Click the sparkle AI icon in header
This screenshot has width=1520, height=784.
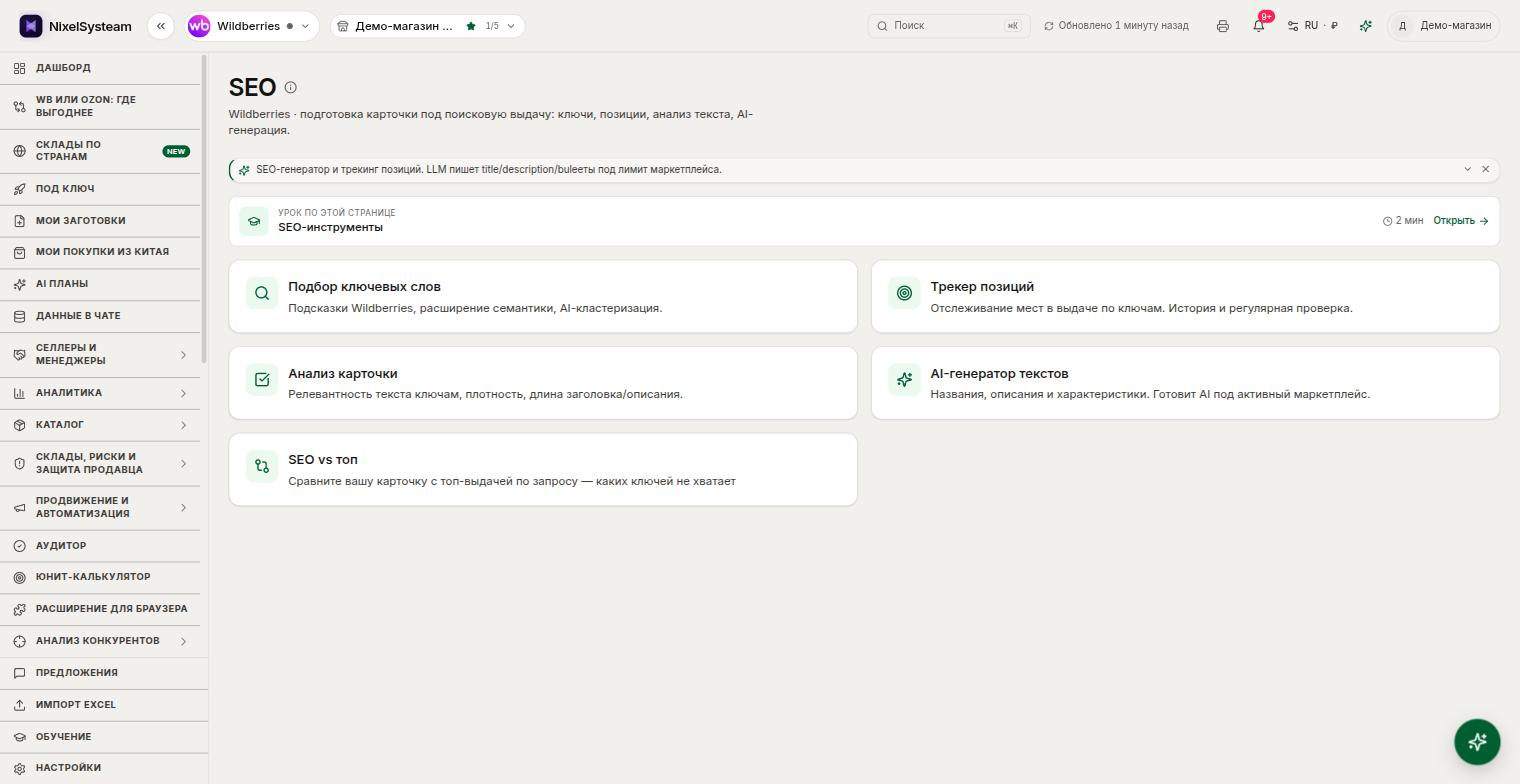(1365, 26)
